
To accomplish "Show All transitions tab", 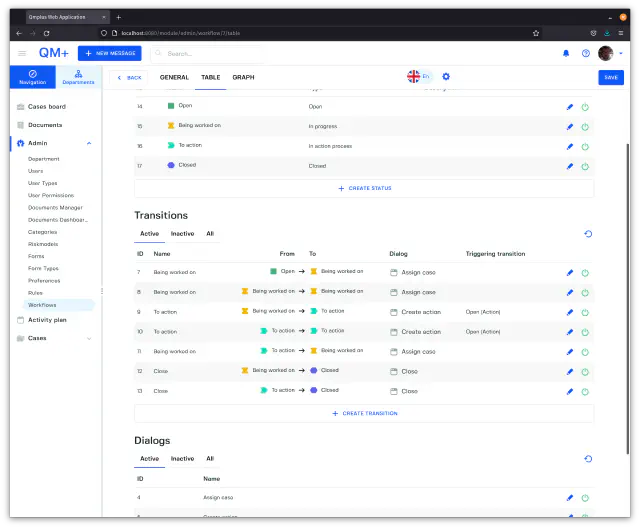I will click(x=210, y=234).
